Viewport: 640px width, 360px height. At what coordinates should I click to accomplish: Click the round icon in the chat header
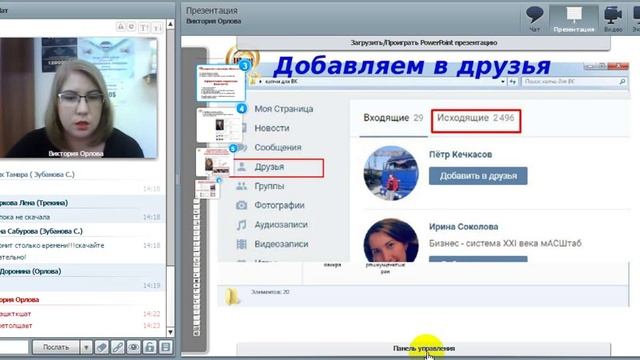[x=131, y=27]
